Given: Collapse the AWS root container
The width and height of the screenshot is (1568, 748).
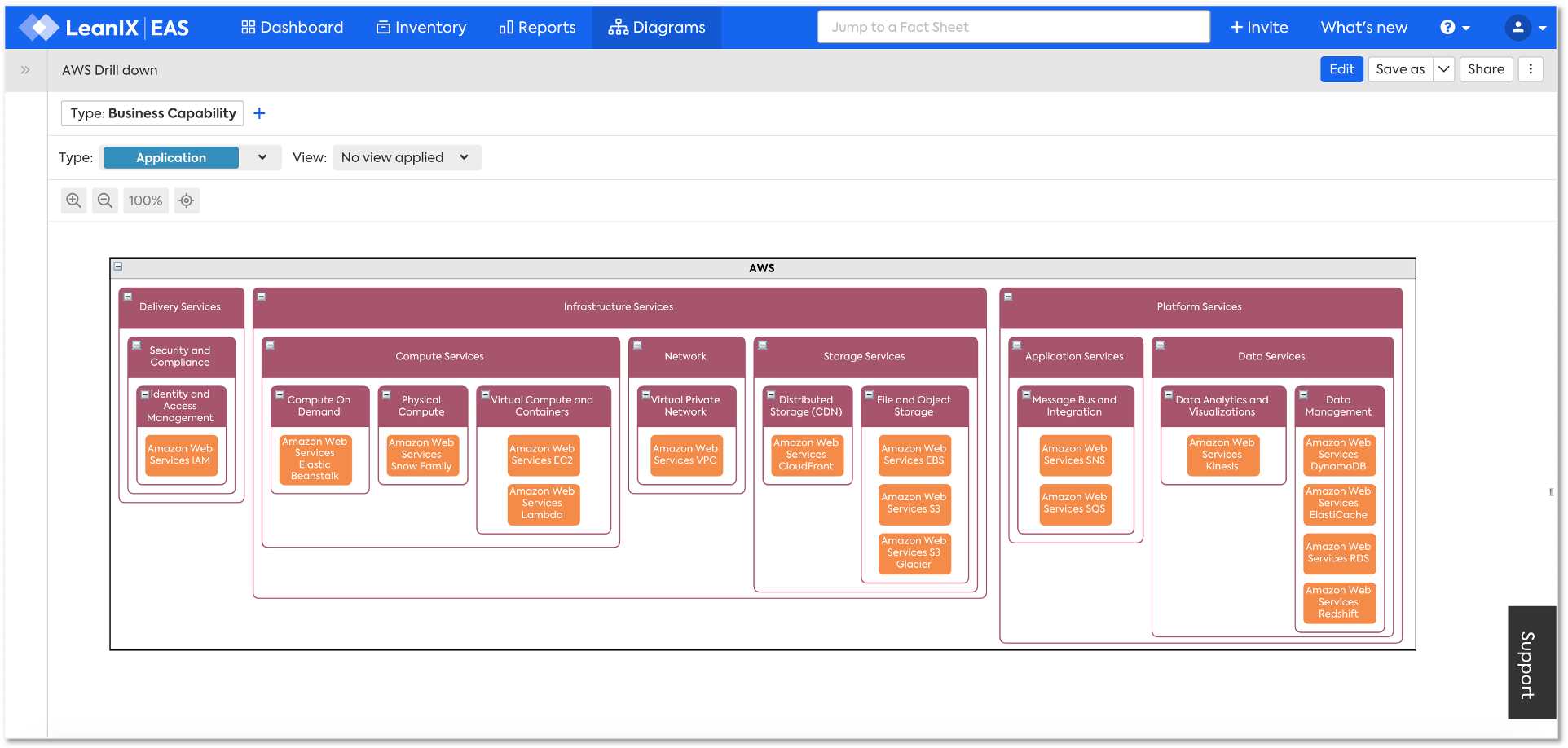Looking at the screenshot, I should tap(118, 266).
